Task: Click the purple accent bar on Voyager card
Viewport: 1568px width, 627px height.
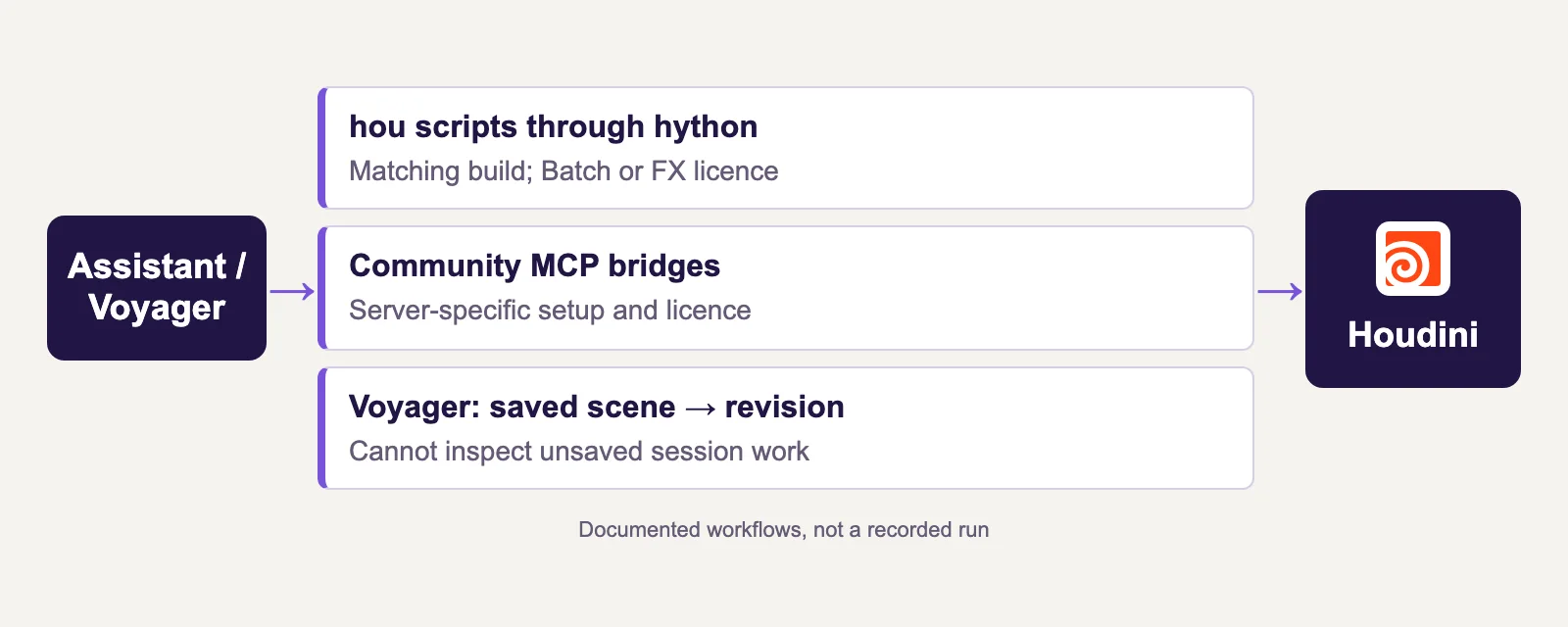Action: (321, 428)
